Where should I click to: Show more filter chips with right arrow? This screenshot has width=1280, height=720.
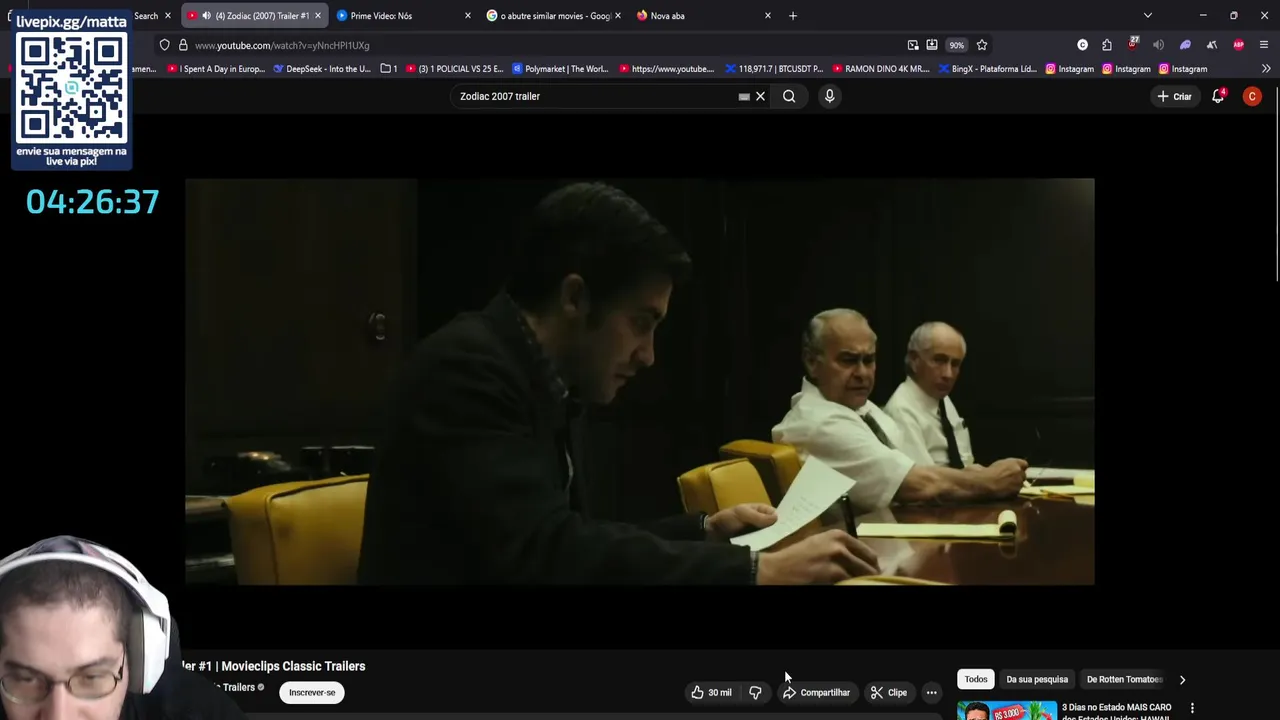[1182, 679]
